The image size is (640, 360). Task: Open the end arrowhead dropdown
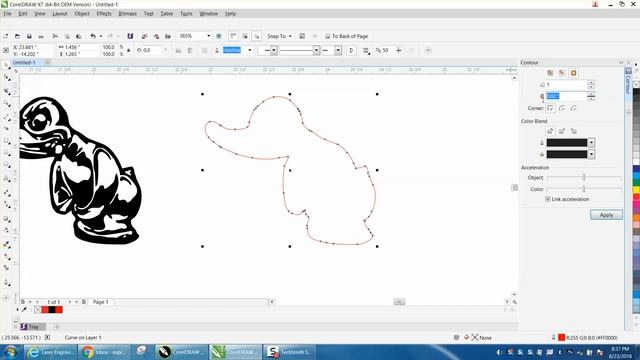coord(338,50)
